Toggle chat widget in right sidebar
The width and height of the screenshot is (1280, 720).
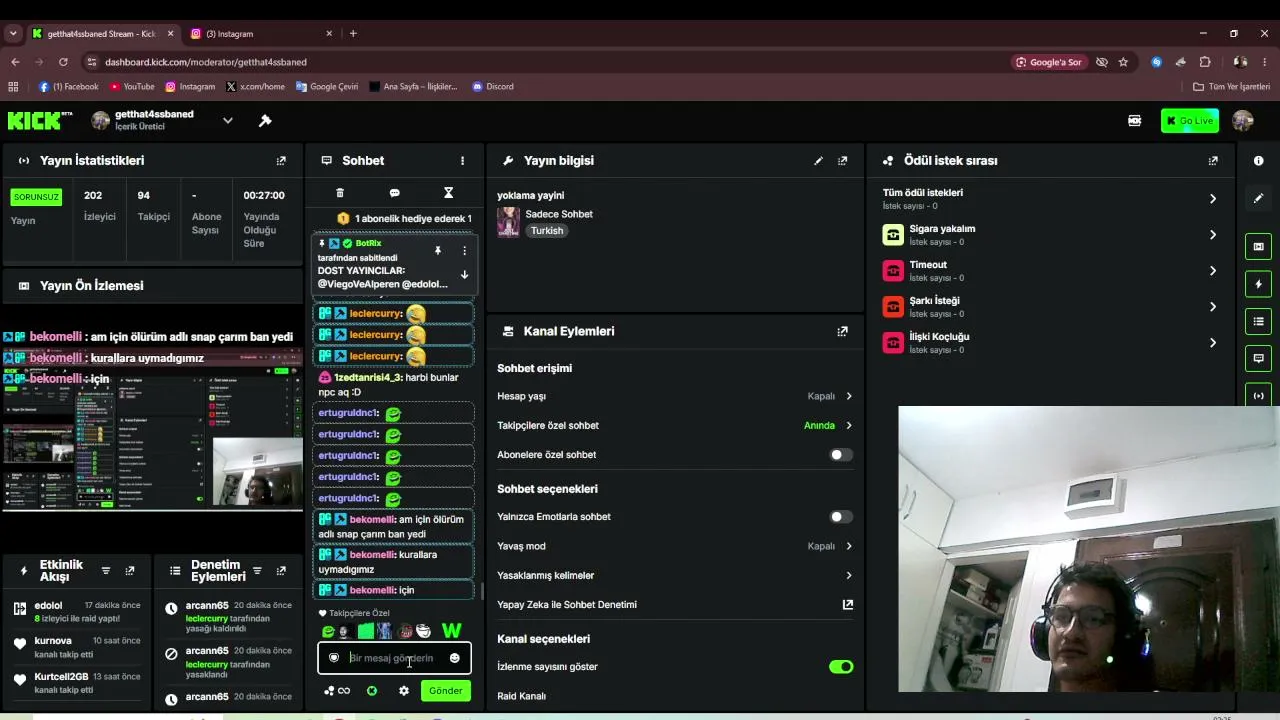tap(1258, 358)
